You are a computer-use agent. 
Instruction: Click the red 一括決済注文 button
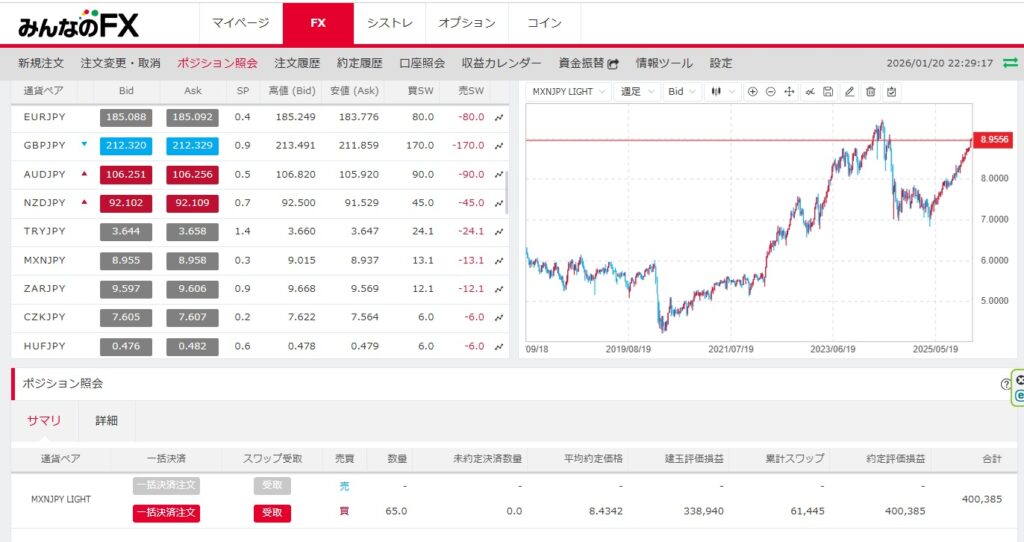pyautogui.click(x=166, y=512)
